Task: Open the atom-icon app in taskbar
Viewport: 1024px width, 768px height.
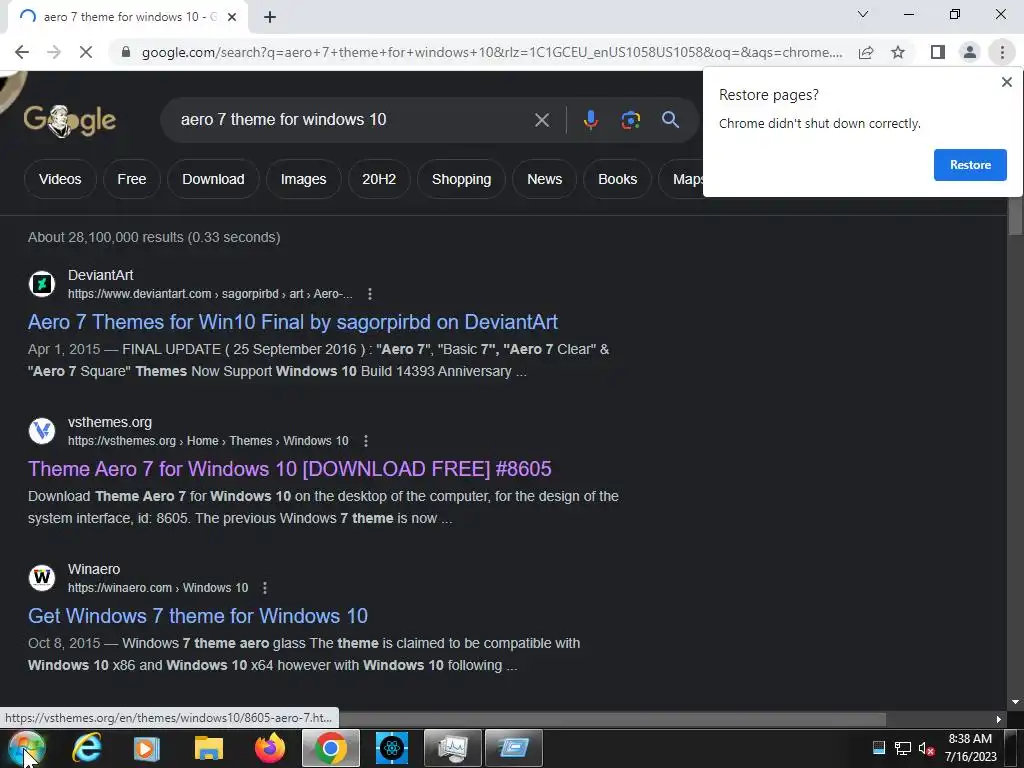Action: tap(392, 748)
